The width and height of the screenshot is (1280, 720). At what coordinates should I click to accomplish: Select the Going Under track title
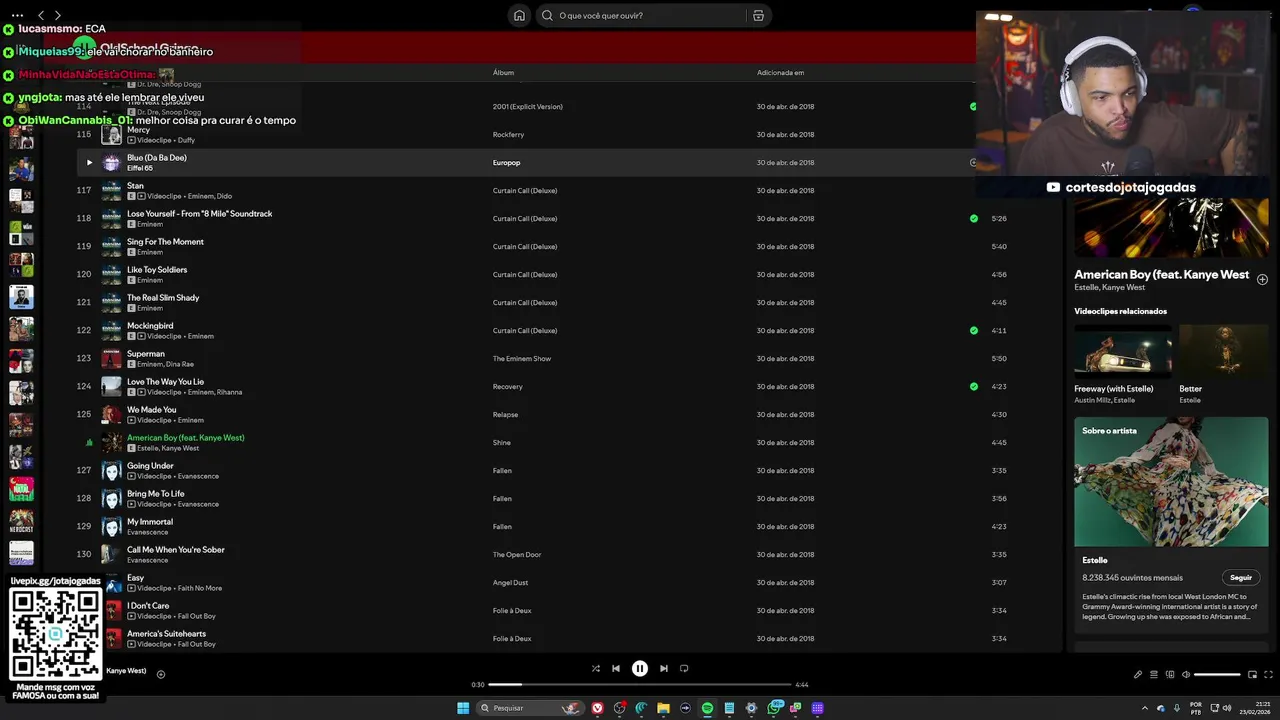150,466
